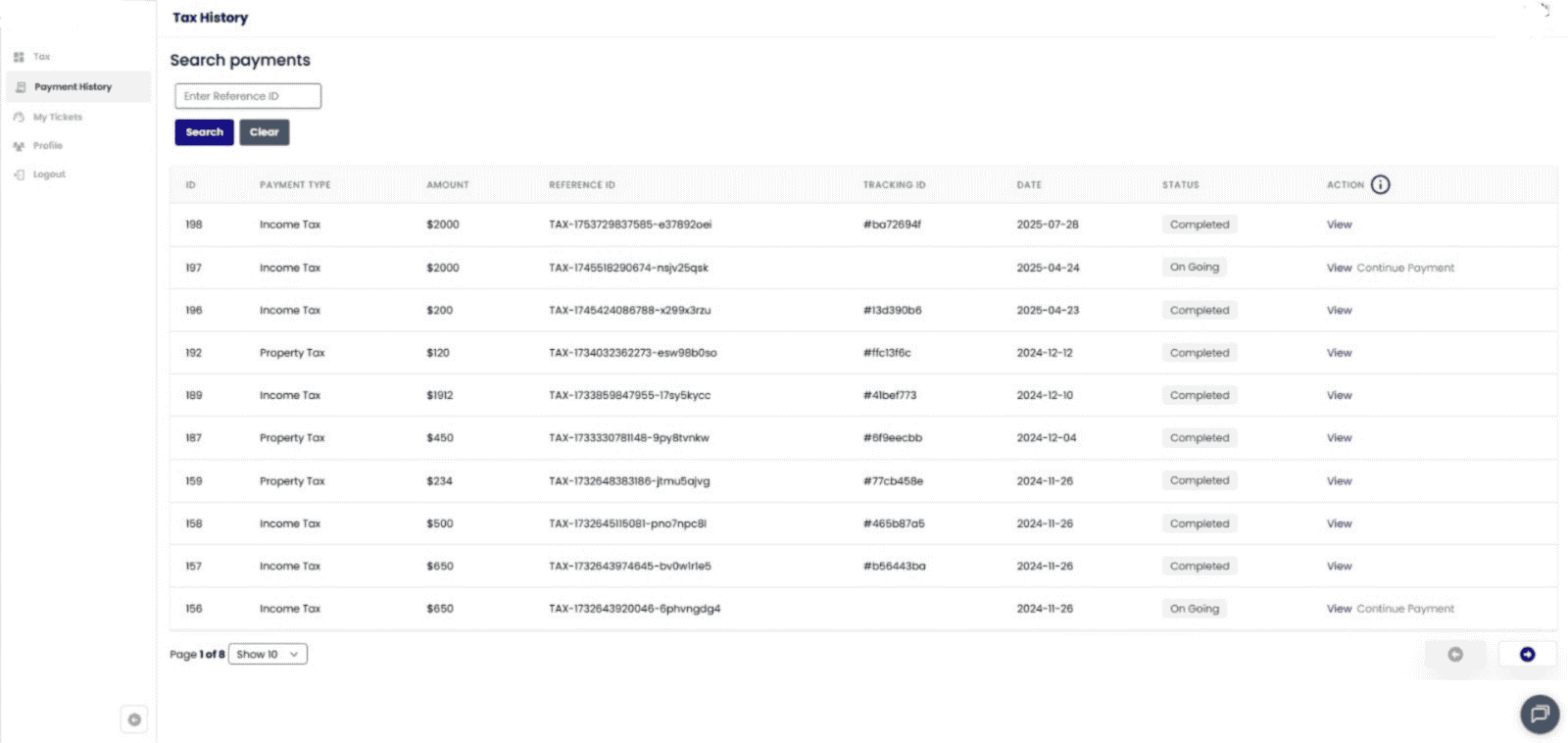The image size is (1568, 743).
Task: Click the Clear button
Action: click(x=264, y=132)
